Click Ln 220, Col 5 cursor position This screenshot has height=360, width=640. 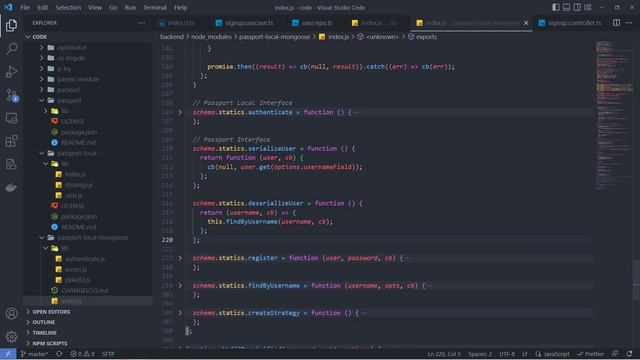(x=444, y=354)
